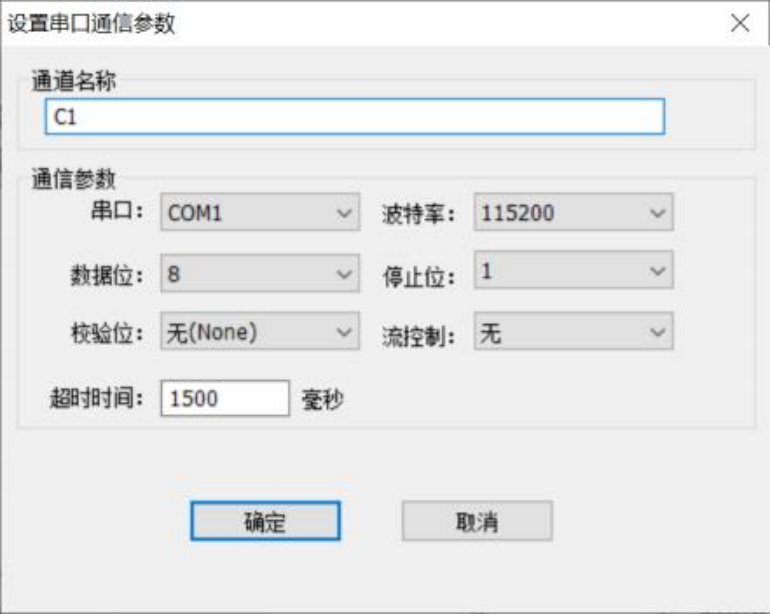
Task: Confirm settings with the 确定 button
Action: tap(265, 521)
